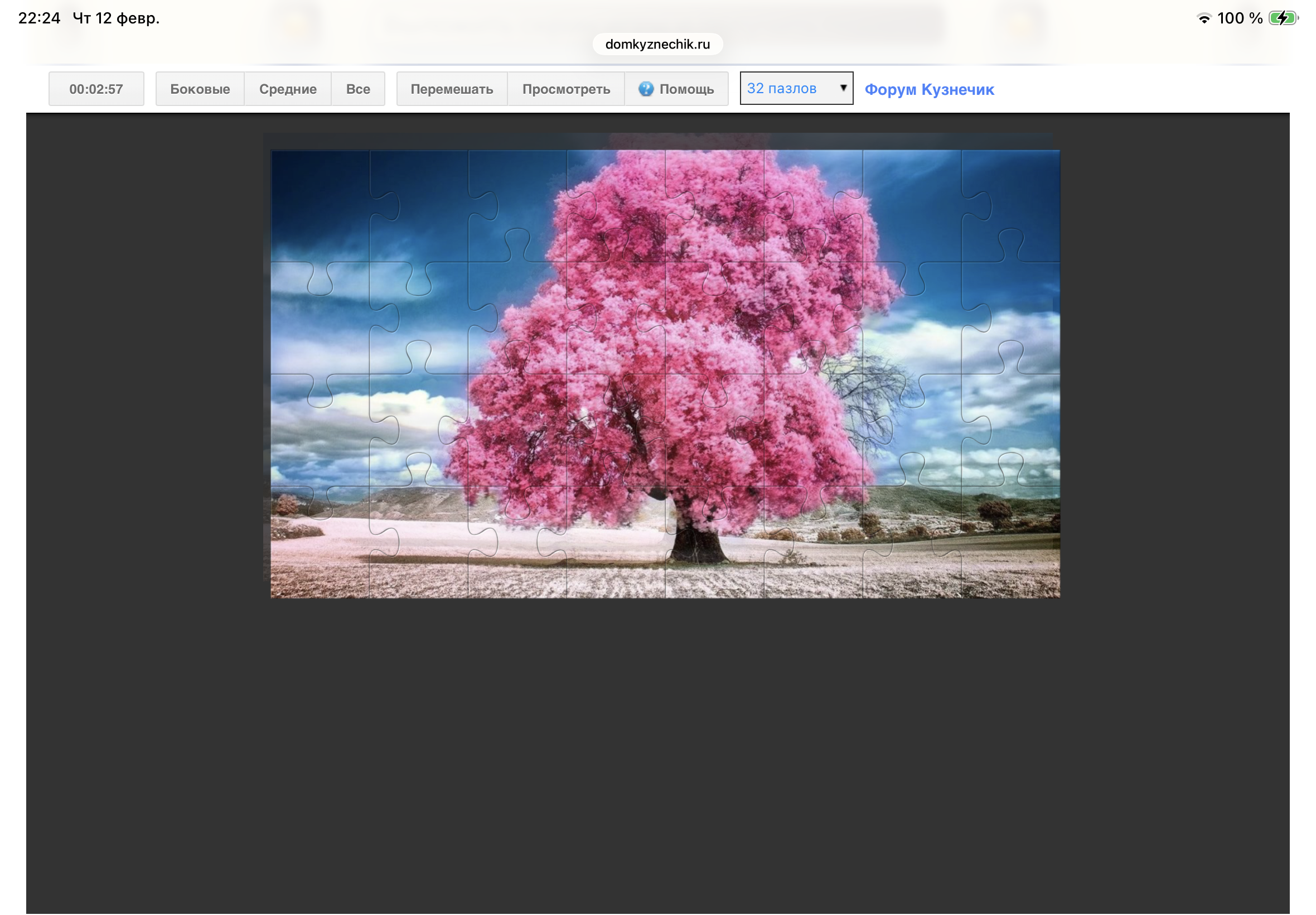This screenshot has width=1316, height=915.
Task: Show only Средние middle pieces
Action: coord(288,89)
